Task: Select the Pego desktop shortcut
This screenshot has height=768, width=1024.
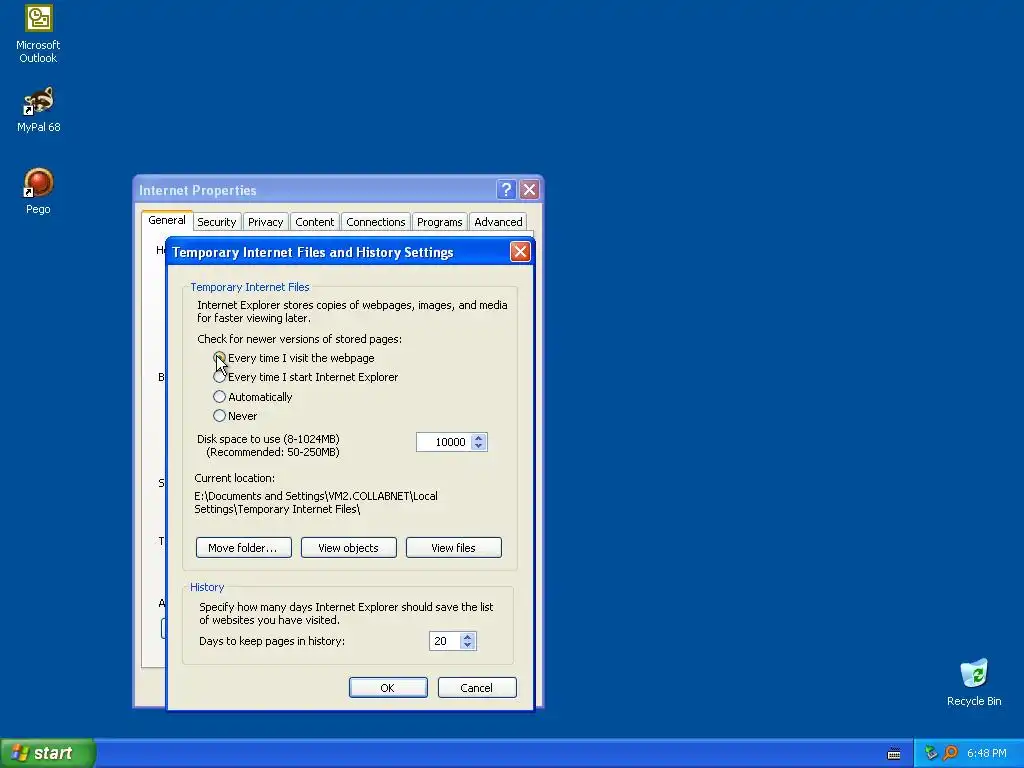Action: click(38, 191)
